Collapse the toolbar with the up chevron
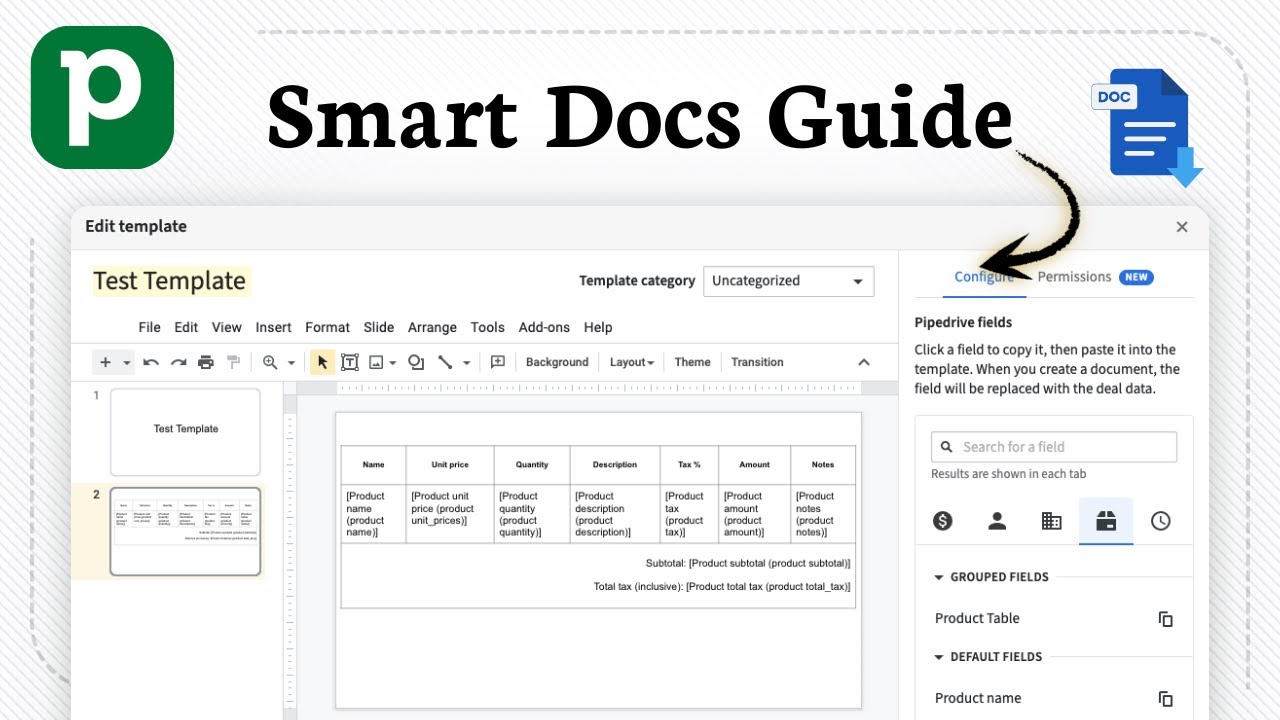 [864, 362]
